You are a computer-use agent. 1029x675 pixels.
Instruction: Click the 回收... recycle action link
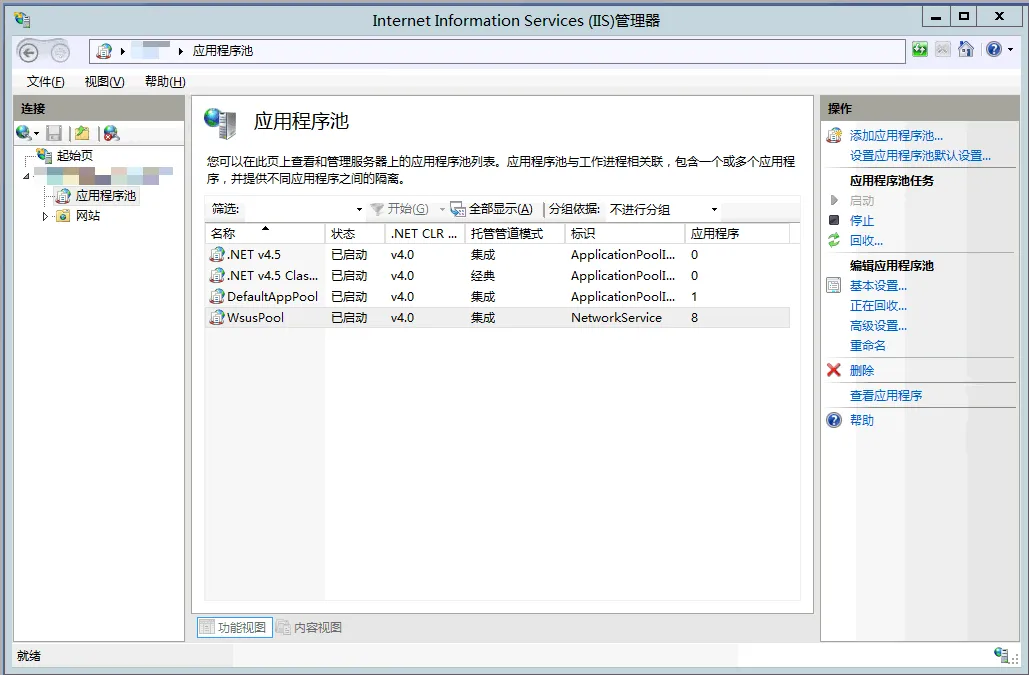866,240
